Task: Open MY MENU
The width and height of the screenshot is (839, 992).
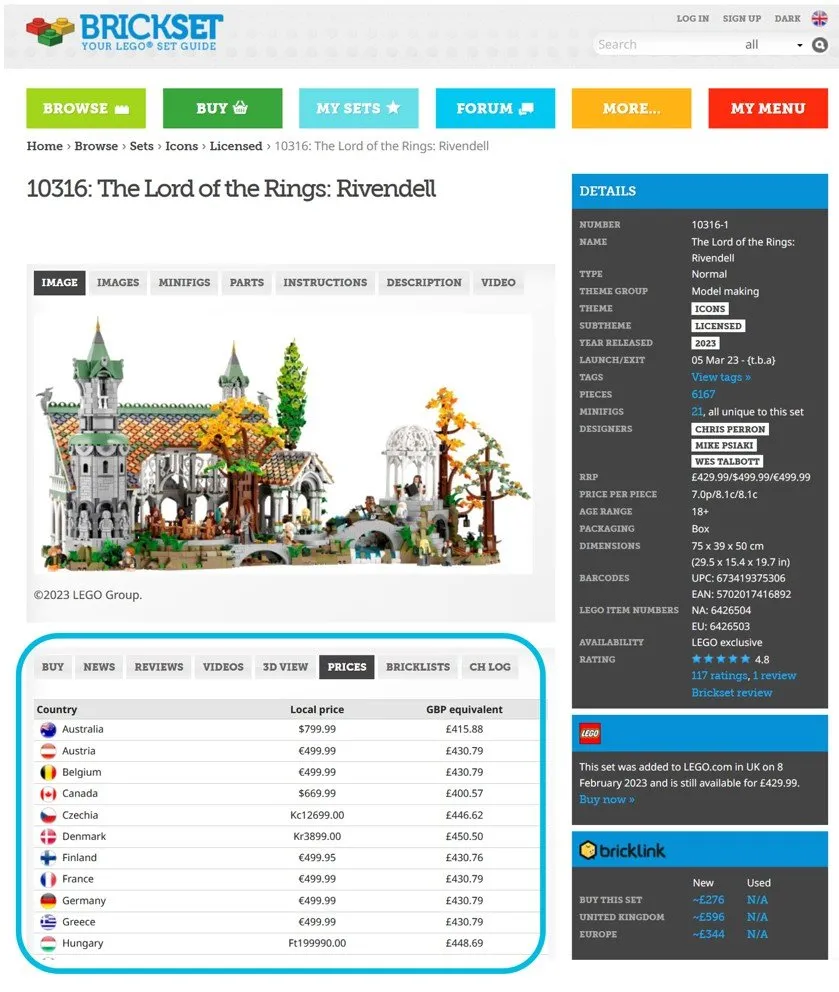Action: pyautogui.click(x=768, y=108)
